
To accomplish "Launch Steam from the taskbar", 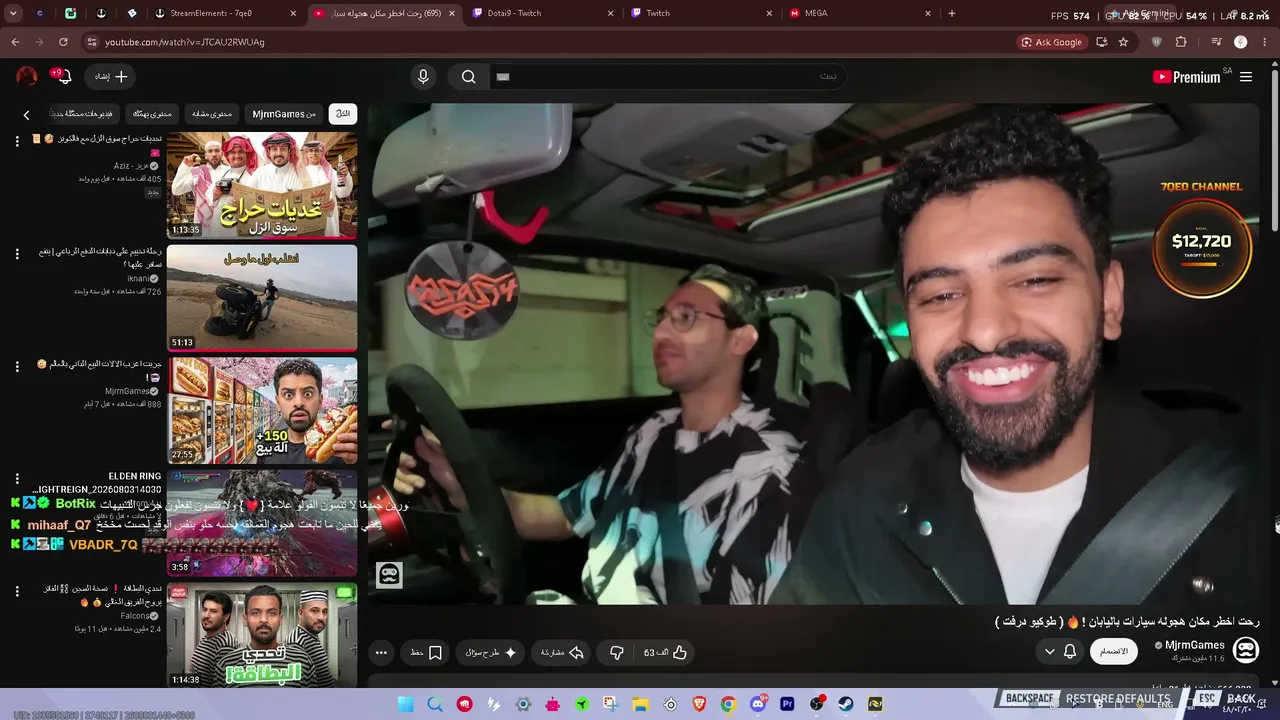I will coord(846,704).
